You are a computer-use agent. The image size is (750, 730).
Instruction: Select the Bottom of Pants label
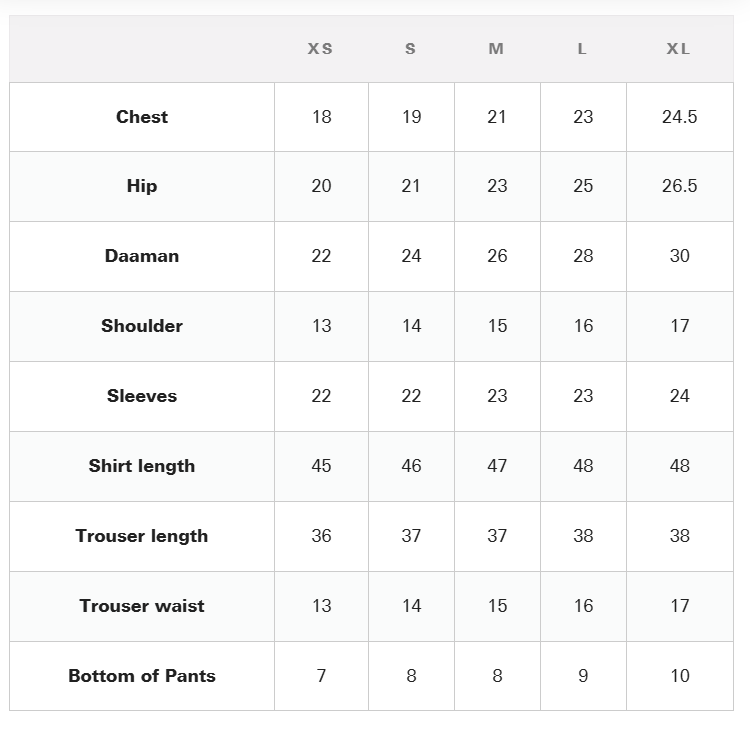pos(142,675)
